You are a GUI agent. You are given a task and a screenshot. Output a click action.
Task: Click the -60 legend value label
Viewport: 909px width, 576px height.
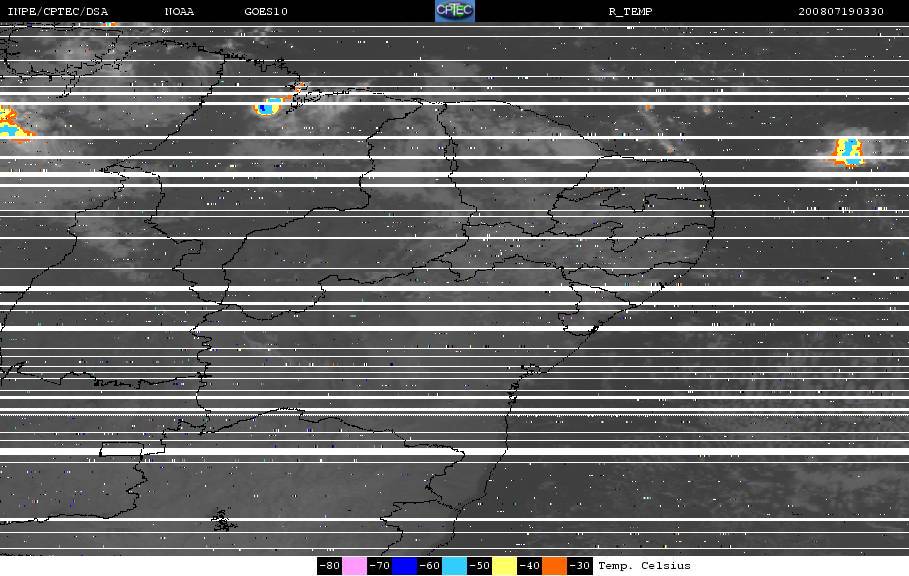click(430, 566)
